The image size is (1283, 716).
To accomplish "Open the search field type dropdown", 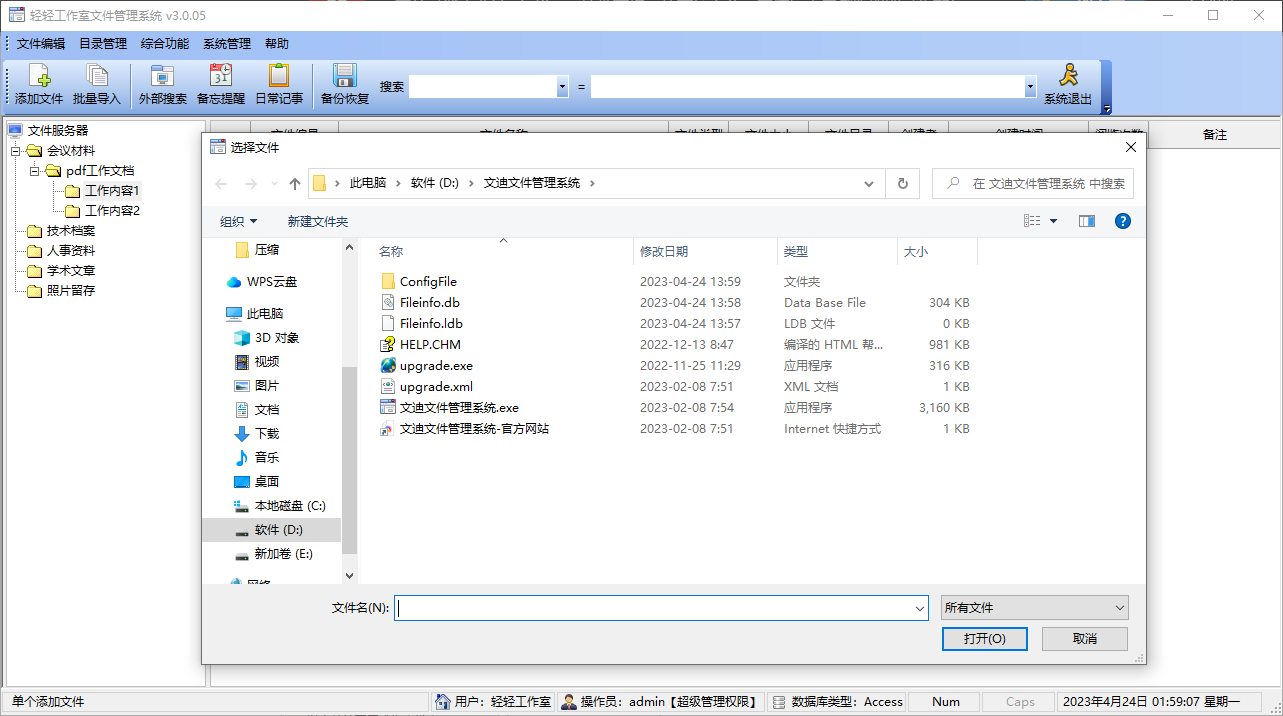I will pos(562,88).
